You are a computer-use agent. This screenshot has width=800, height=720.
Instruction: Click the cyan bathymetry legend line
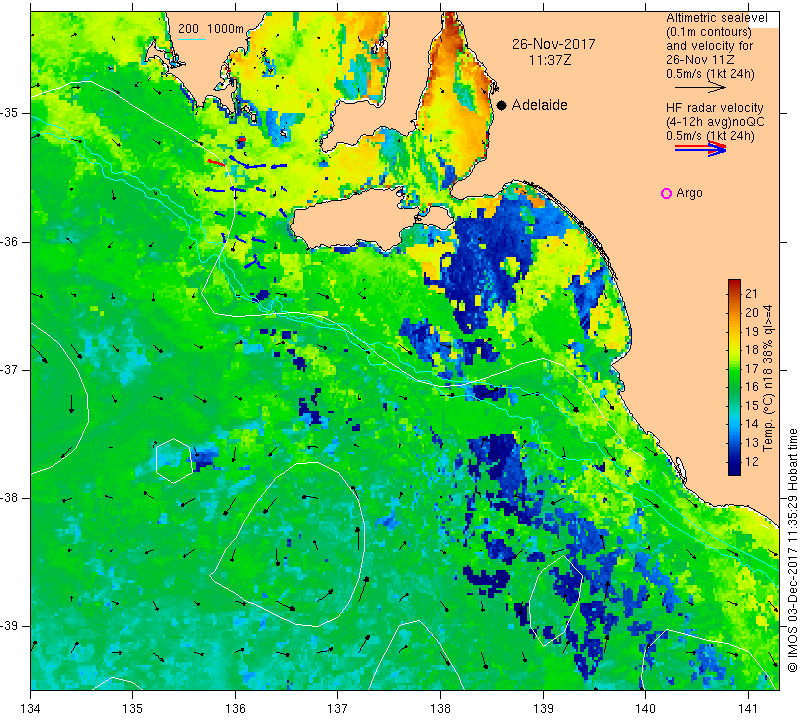[192, 39]
